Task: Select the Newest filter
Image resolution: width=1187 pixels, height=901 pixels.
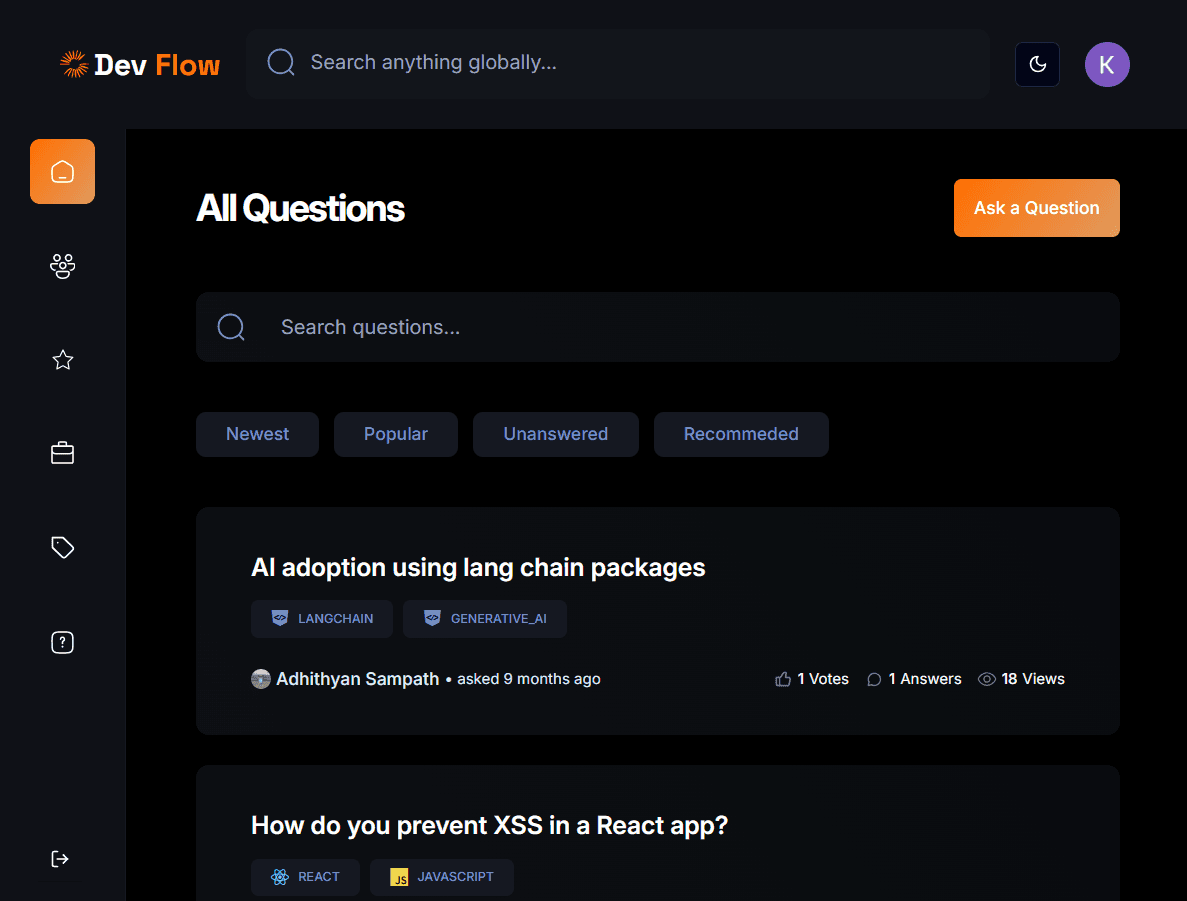Action: coord(257,434)
